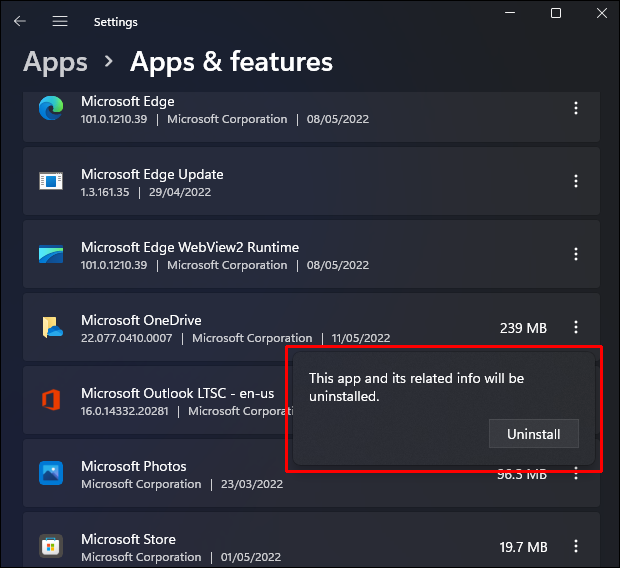Click the Microsoft OneDrive cloud icon
The width and height of the screenshot is (620, 568).
51,327
